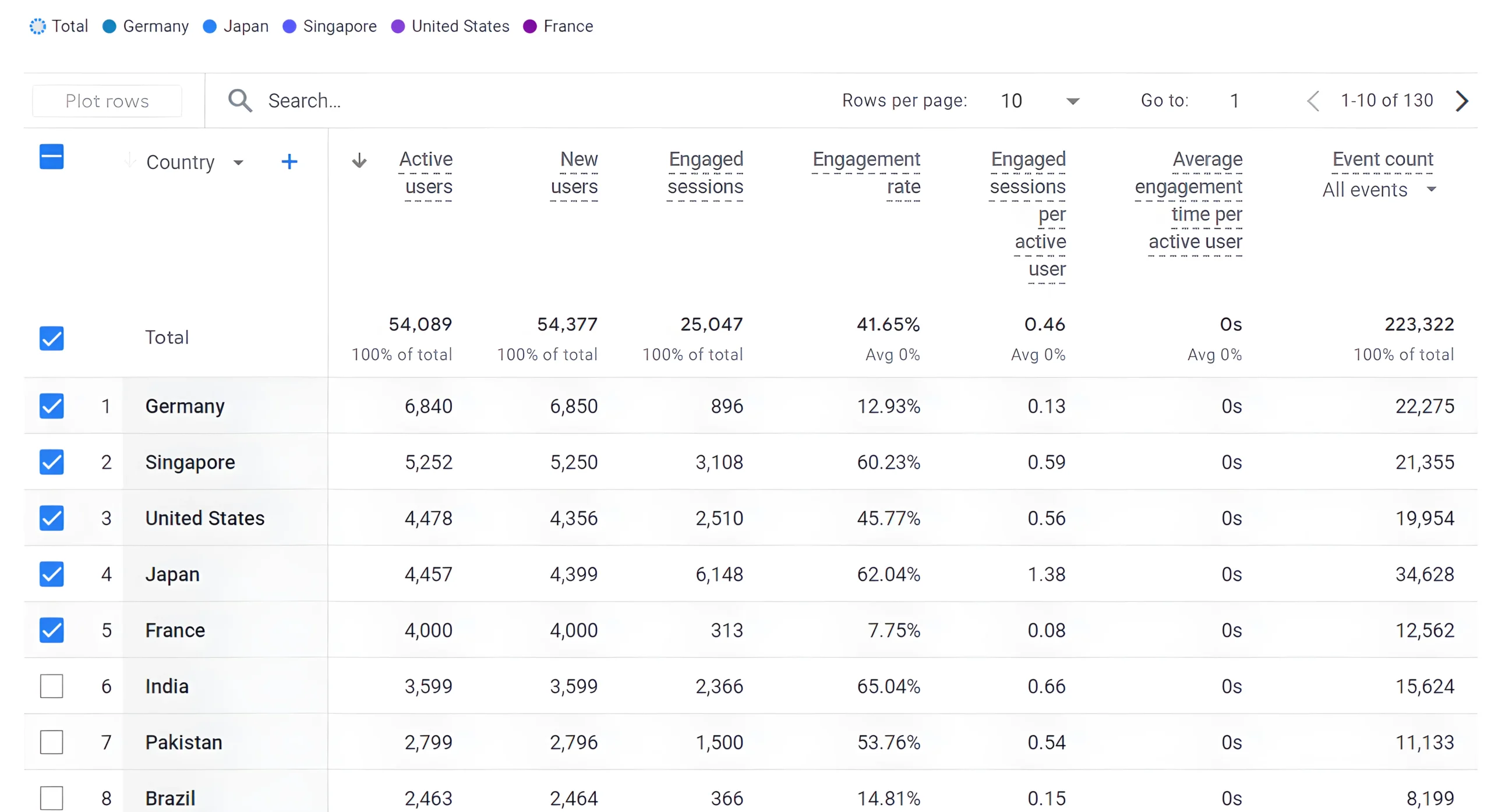Click the Total row label
This screenshot has height=812, width=1491.
tap(167, 338)
